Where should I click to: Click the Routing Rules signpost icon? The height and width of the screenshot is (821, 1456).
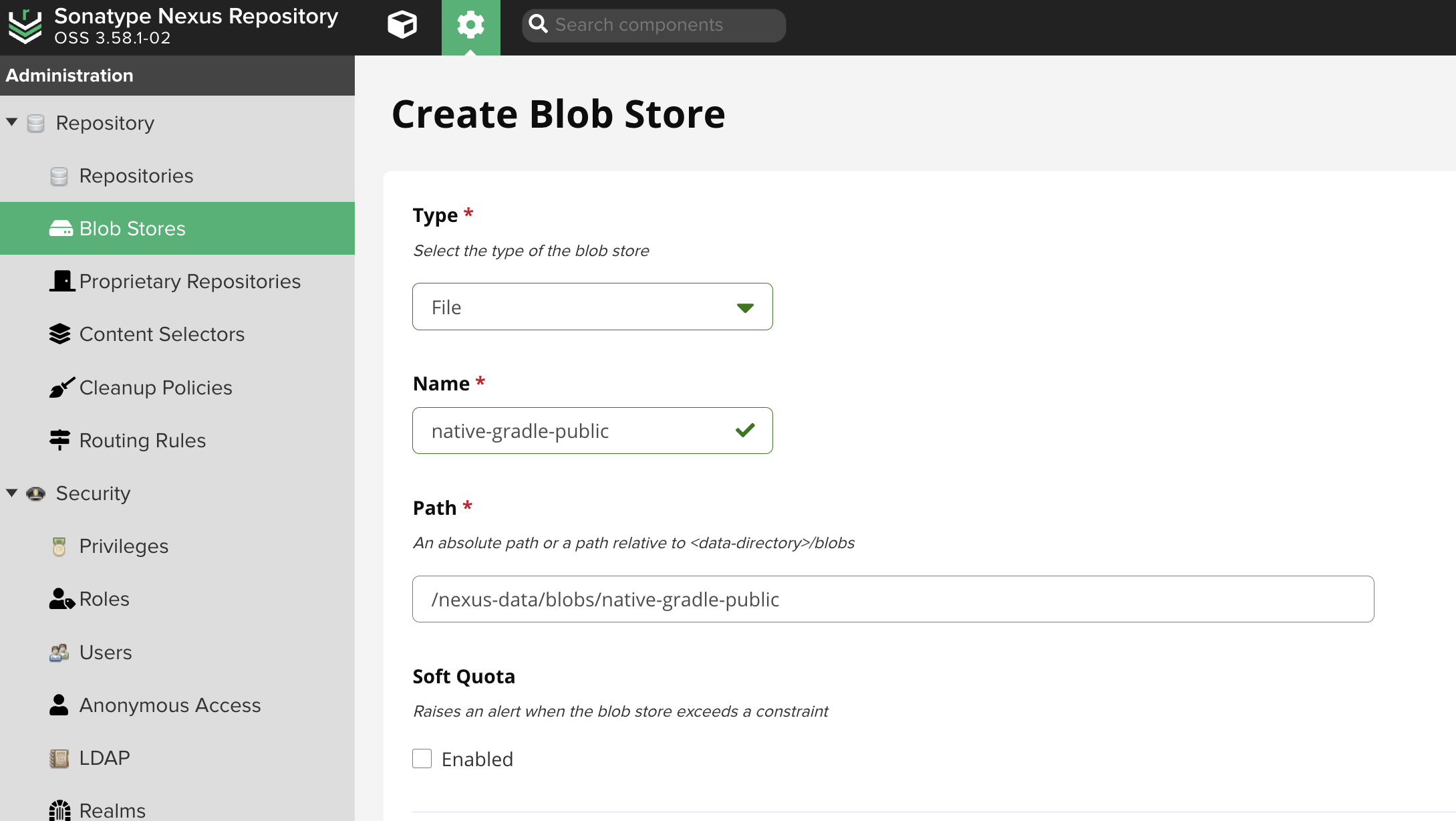tap(59, 440)
